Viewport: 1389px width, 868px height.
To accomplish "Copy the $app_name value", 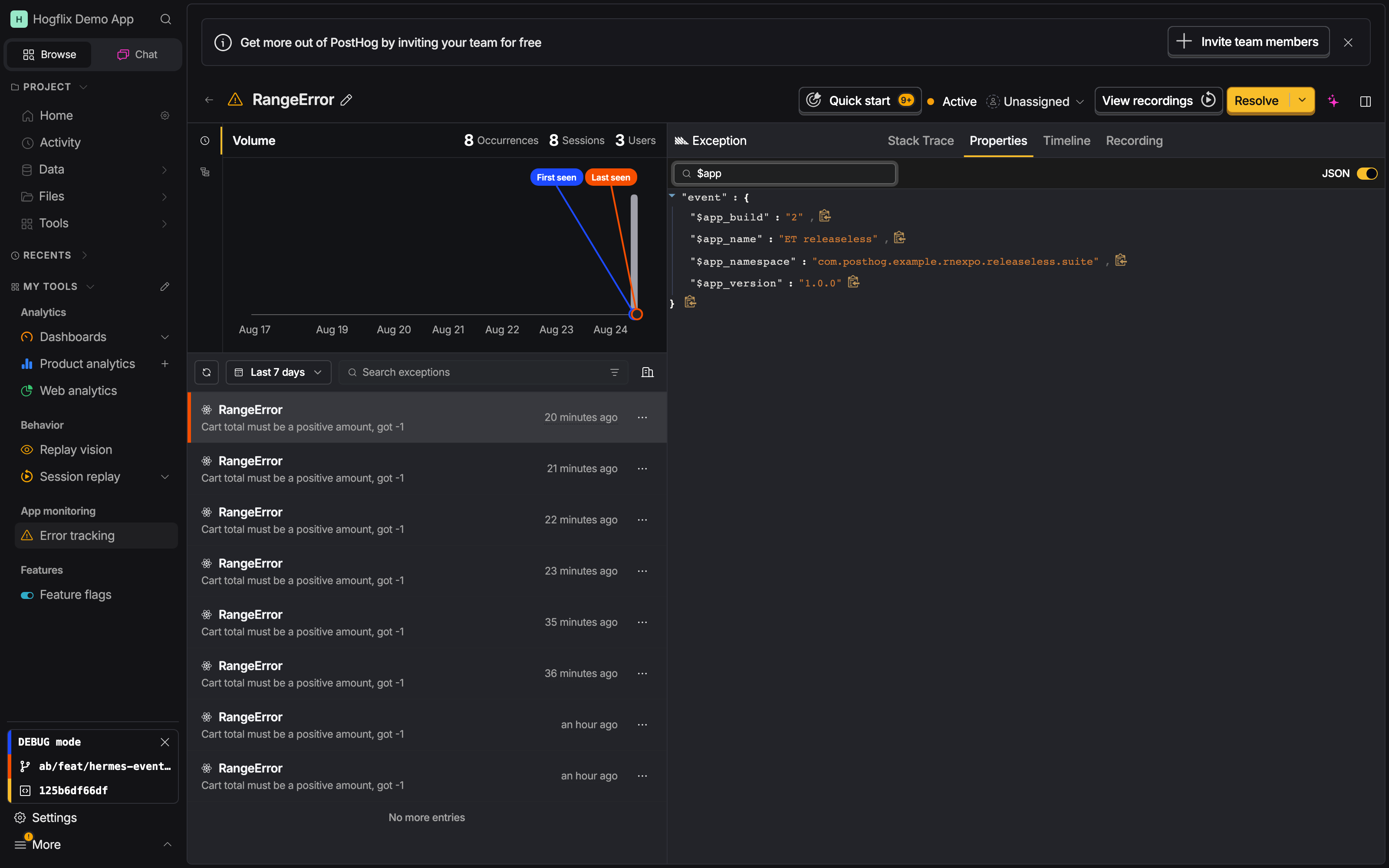I will coord(899,238).
